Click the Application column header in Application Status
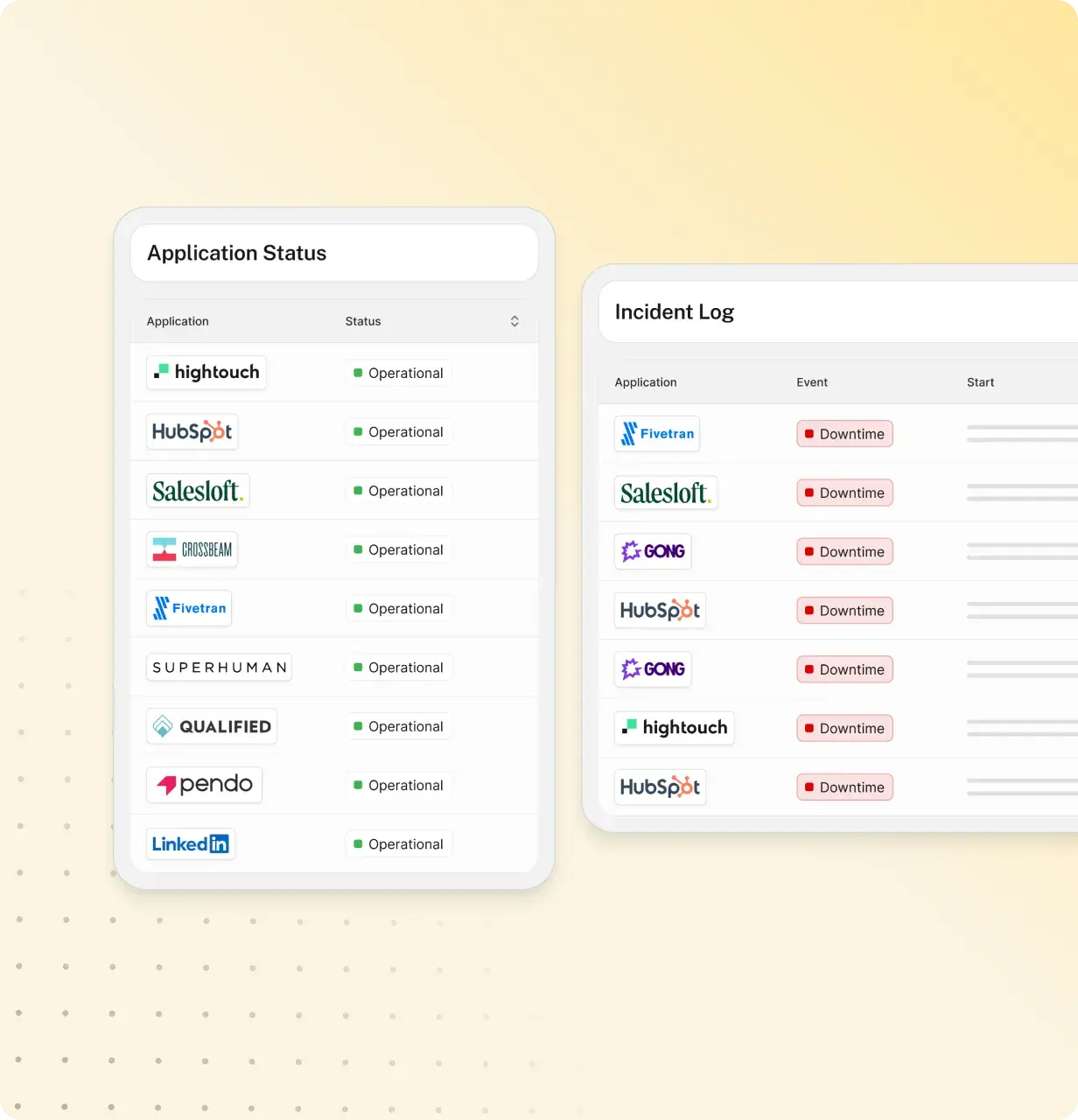 pyautogui.click(x=178, y=321)
